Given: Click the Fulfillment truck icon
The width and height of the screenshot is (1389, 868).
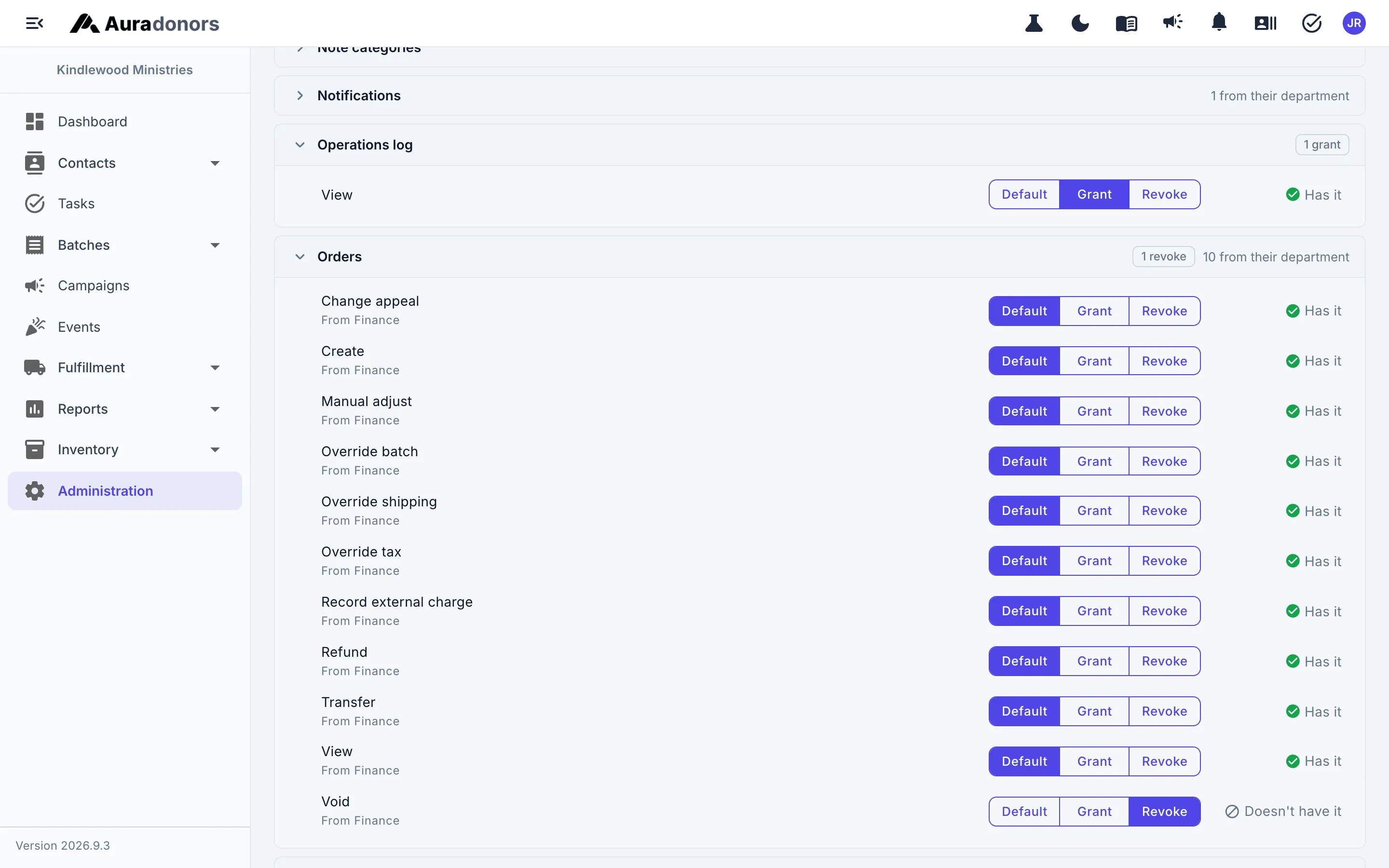Looking at the screenshot, I should click(34, 367).
